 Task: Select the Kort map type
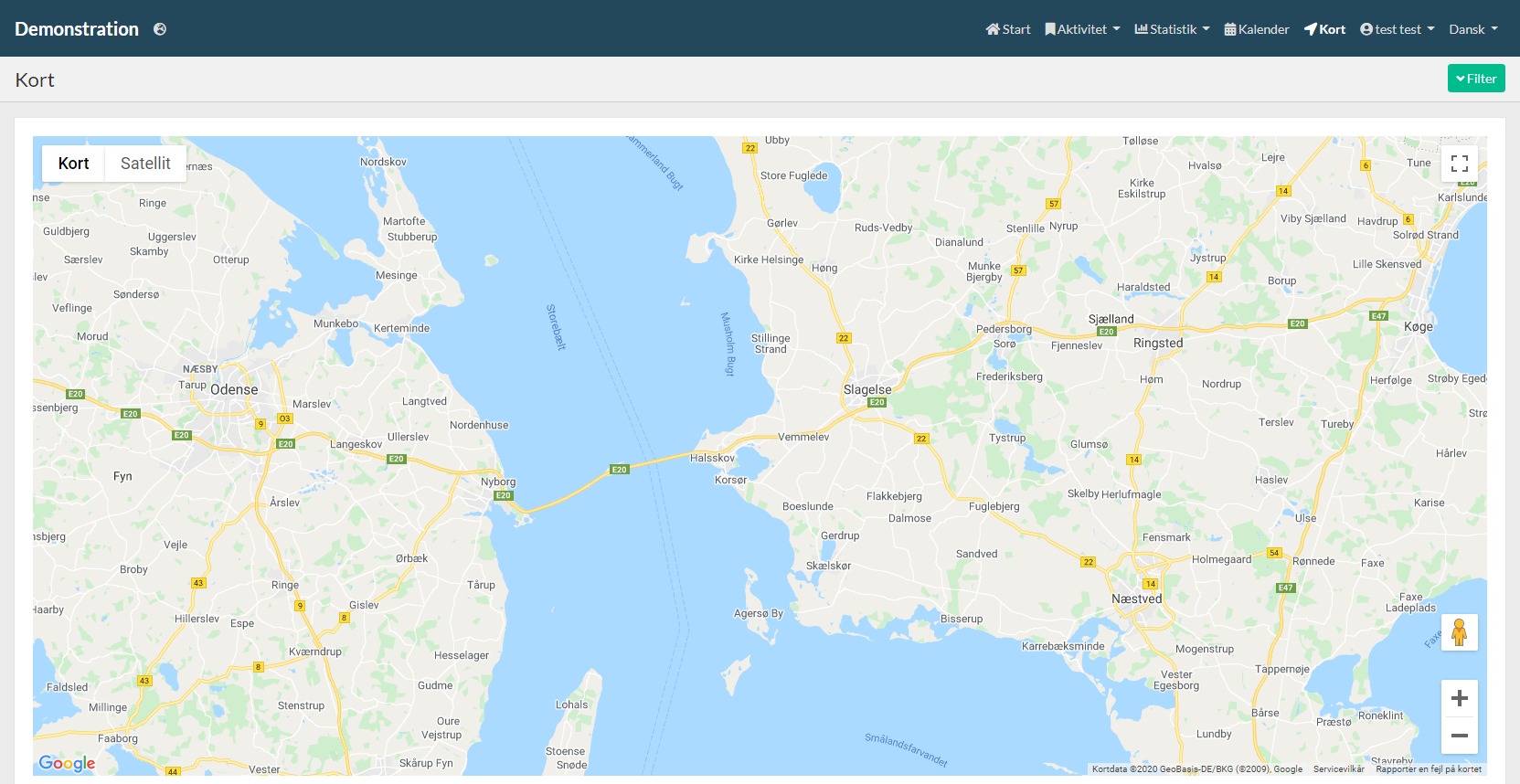73,164
